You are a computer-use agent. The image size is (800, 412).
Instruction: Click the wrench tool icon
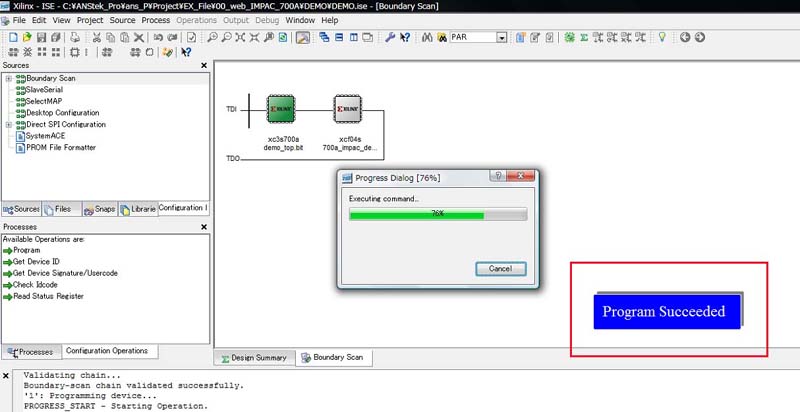pos(390,37)
